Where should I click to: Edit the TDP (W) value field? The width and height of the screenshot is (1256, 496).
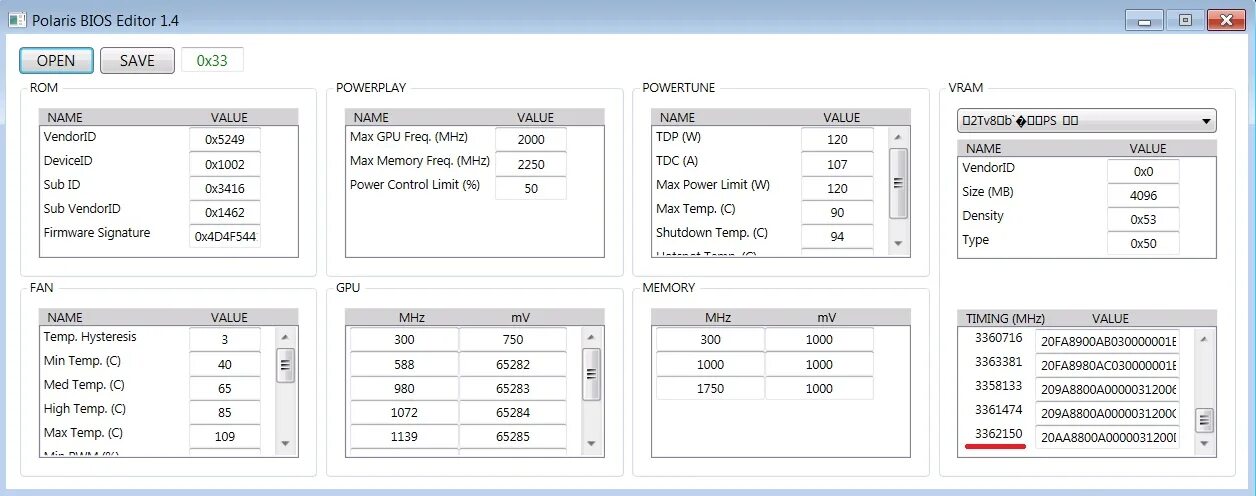(x=837, y=140)
